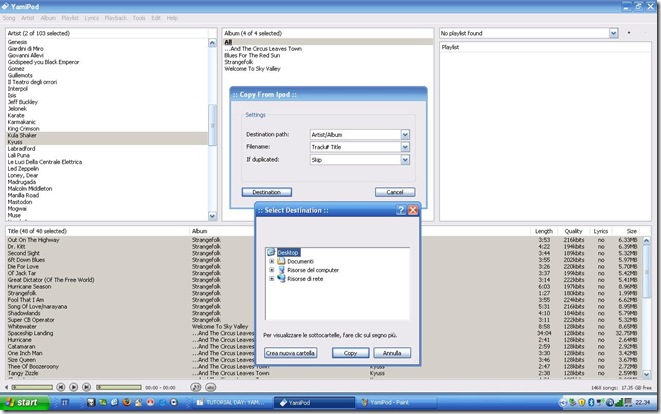Screen dimensions: 661x414
Task: Select Risorse del computer in tree
Action: [x=313, y=270]
